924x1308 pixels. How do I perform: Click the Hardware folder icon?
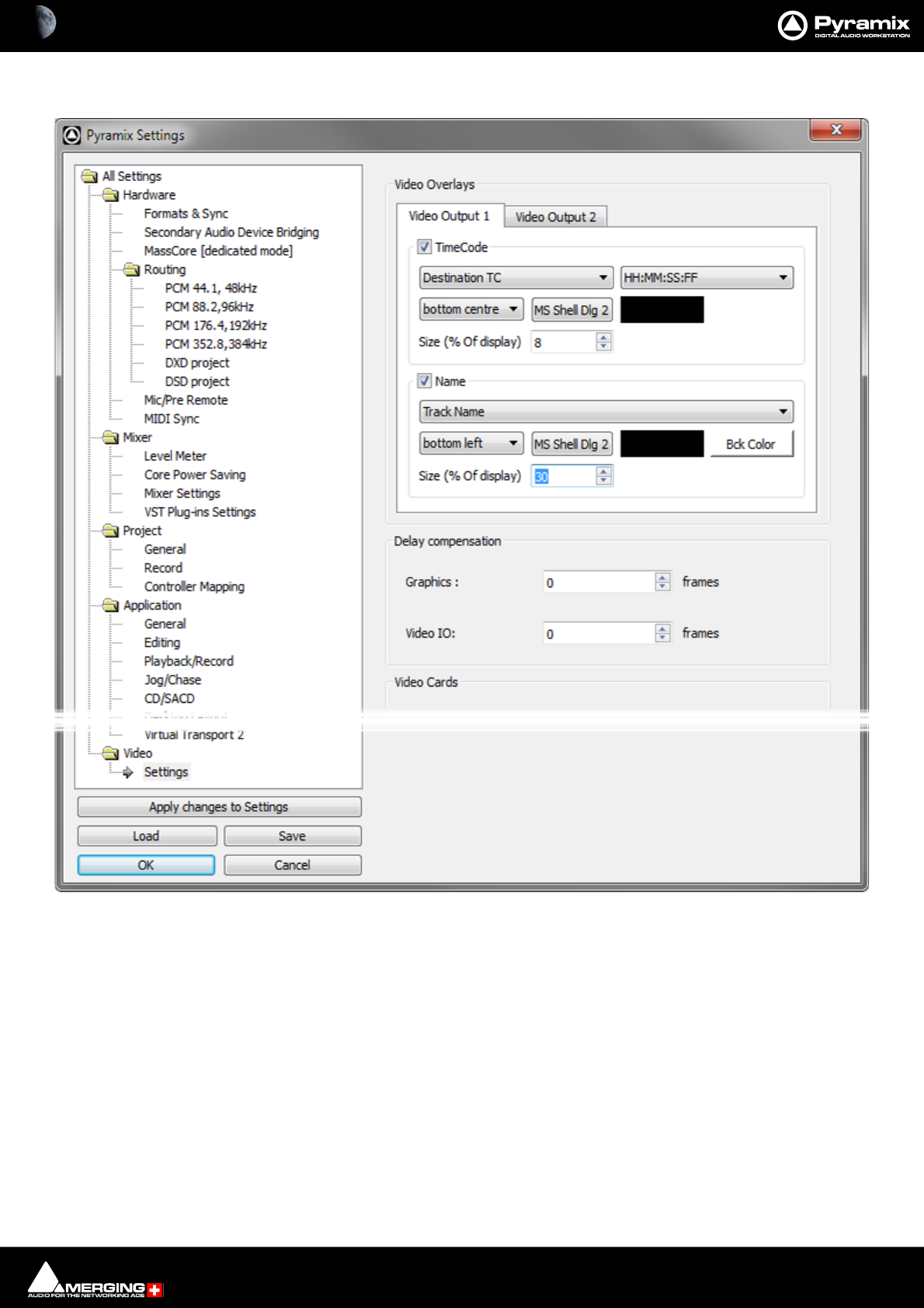[x=110, y=195]
